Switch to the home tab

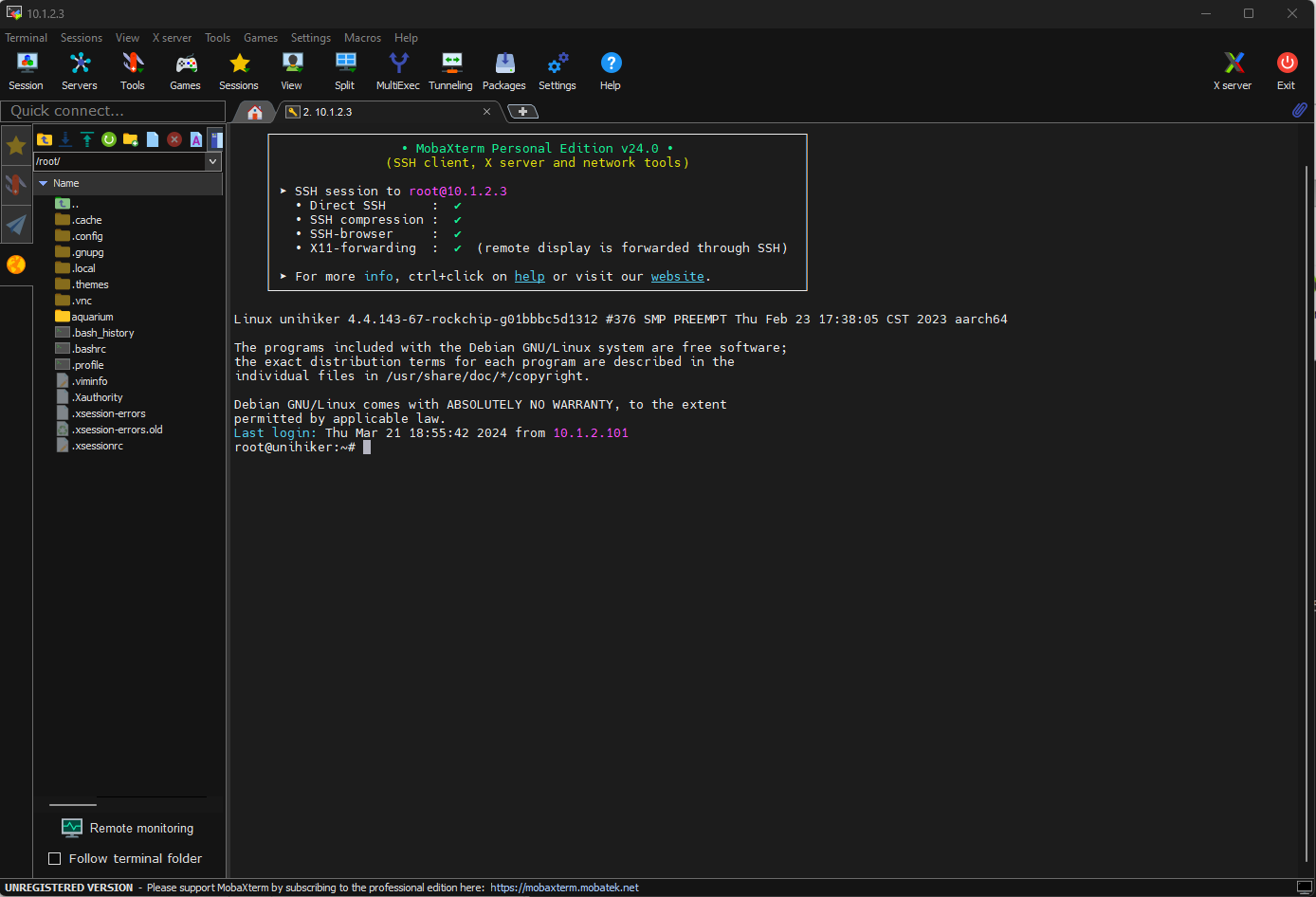click(254, 112)
